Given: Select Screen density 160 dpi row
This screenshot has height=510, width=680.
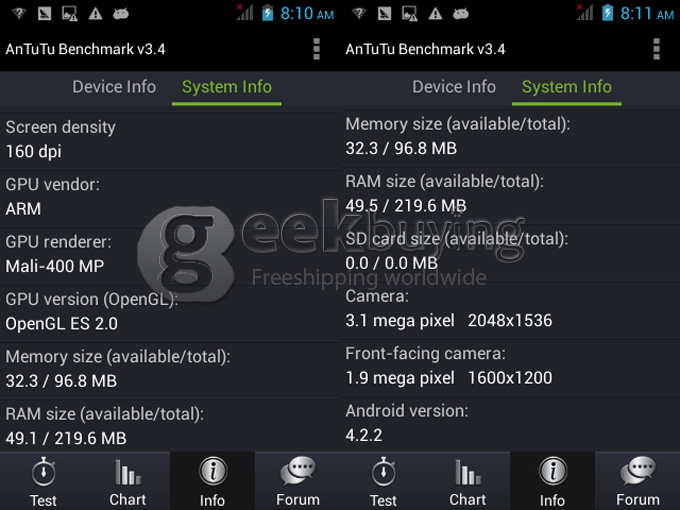Looking at the screenshot, I should point(170,140).
